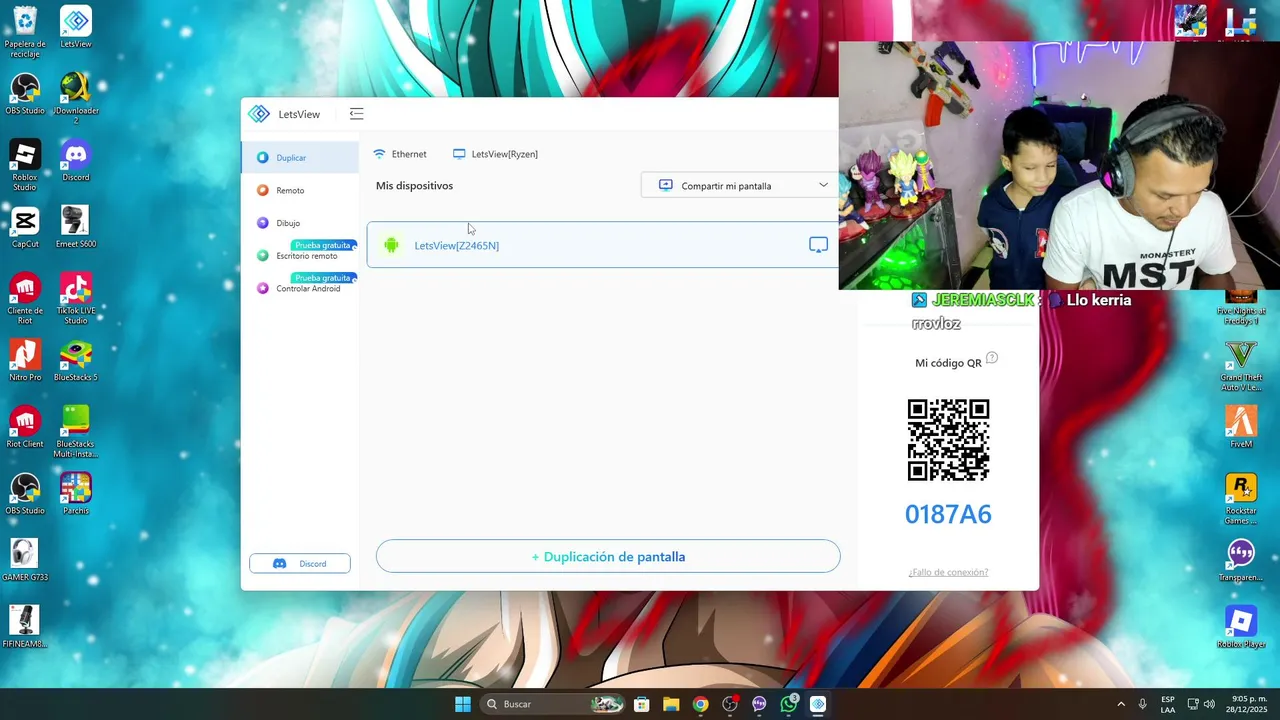
Task: Click the LetsView[Ryzen] device name
Action: point(495,154)
